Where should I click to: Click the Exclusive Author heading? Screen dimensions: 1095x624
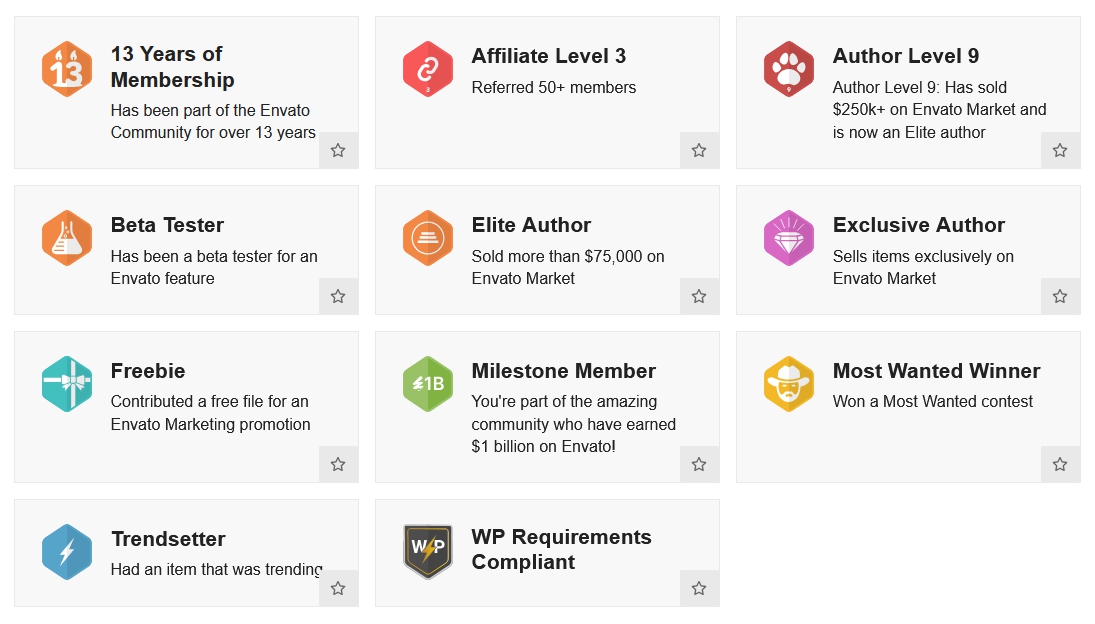[x=918, y=225]
